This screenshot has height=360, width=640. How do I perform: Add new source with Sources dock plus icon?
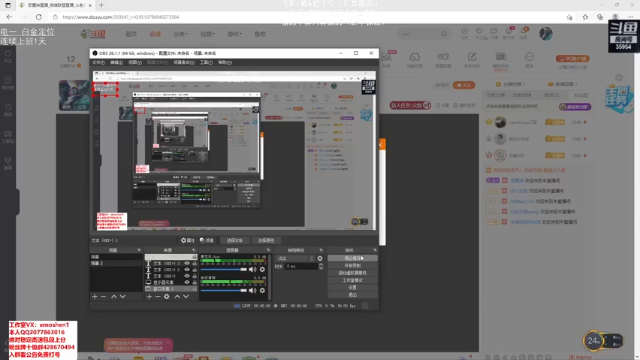[149, 296]
